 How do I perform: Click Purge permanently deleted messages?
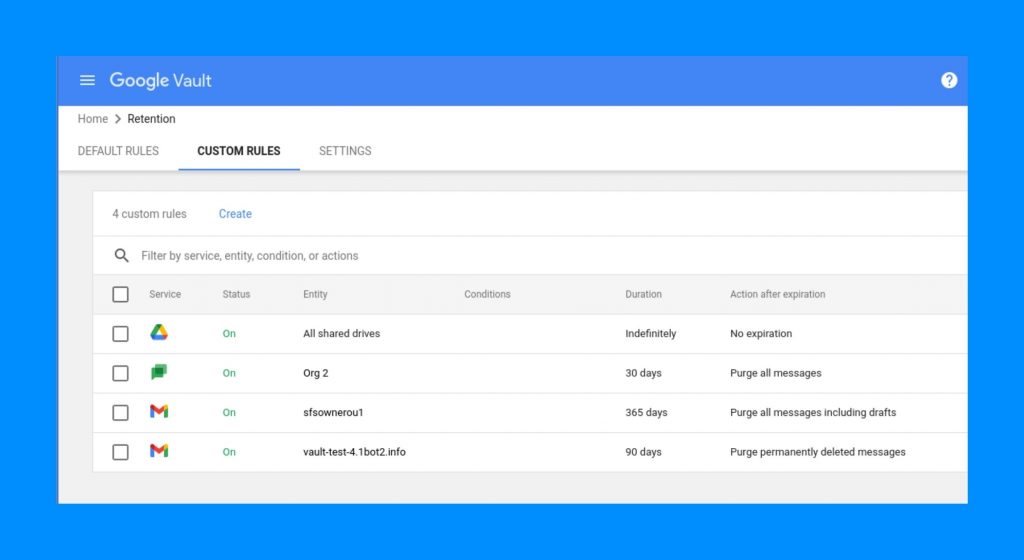tap(818, 452)
